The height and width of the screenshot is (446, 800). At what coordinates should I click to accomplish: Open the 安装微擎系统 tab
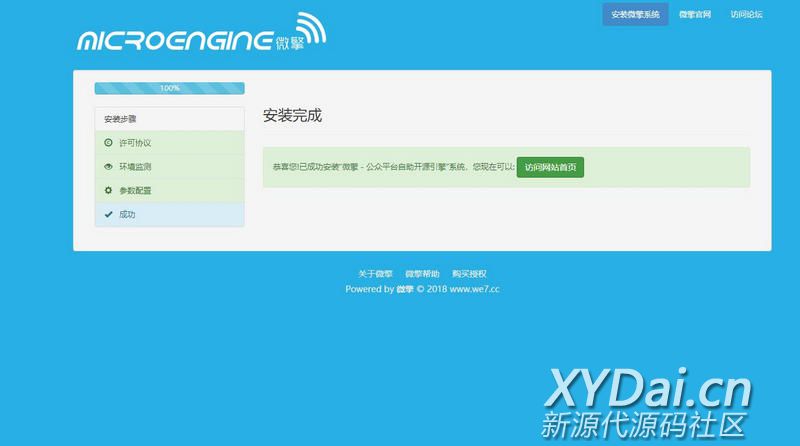635,14
